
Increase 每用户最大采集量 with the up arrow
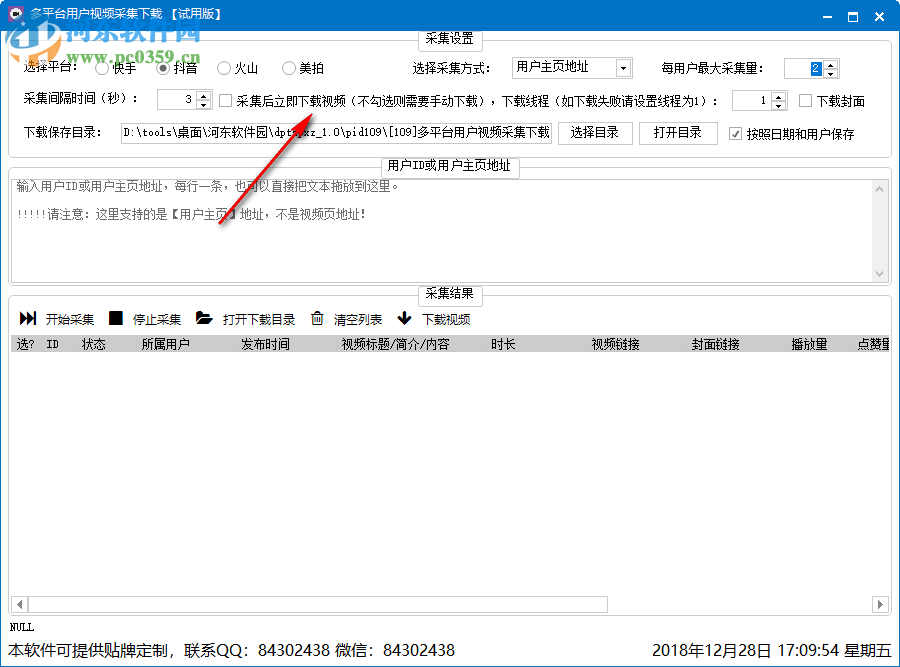[x=829, y=63]
